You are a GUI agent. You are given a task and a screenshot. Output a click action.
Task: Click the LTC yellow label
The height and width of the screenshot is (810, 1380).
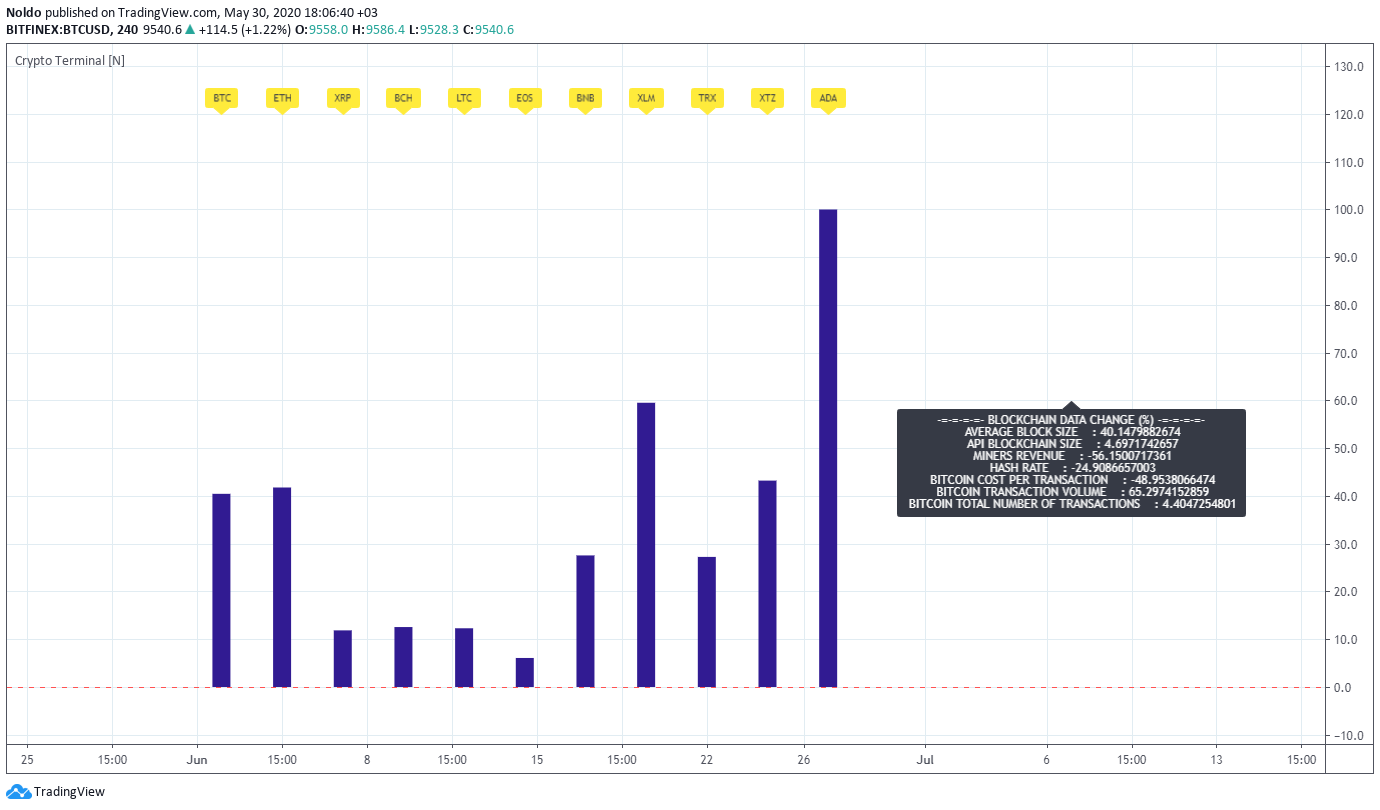tap(464, 98)
